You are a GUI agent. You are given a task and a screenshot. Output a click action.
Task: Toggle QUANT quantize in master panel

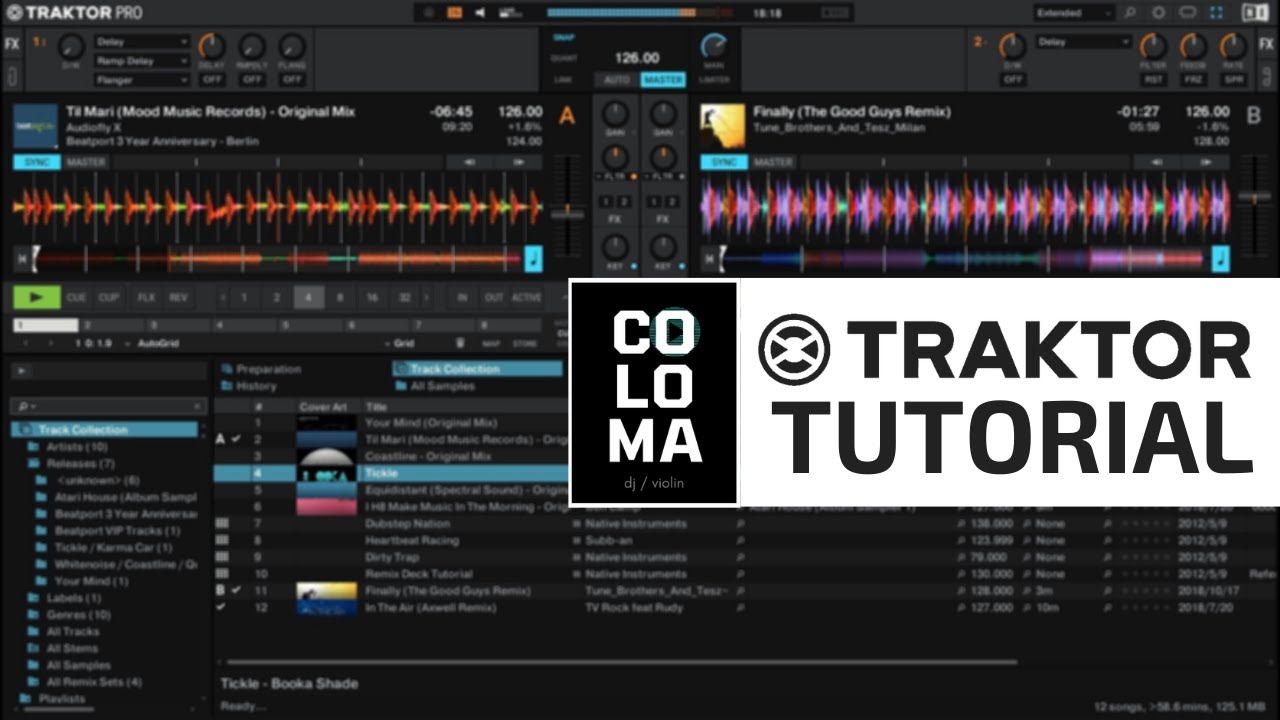563,58
